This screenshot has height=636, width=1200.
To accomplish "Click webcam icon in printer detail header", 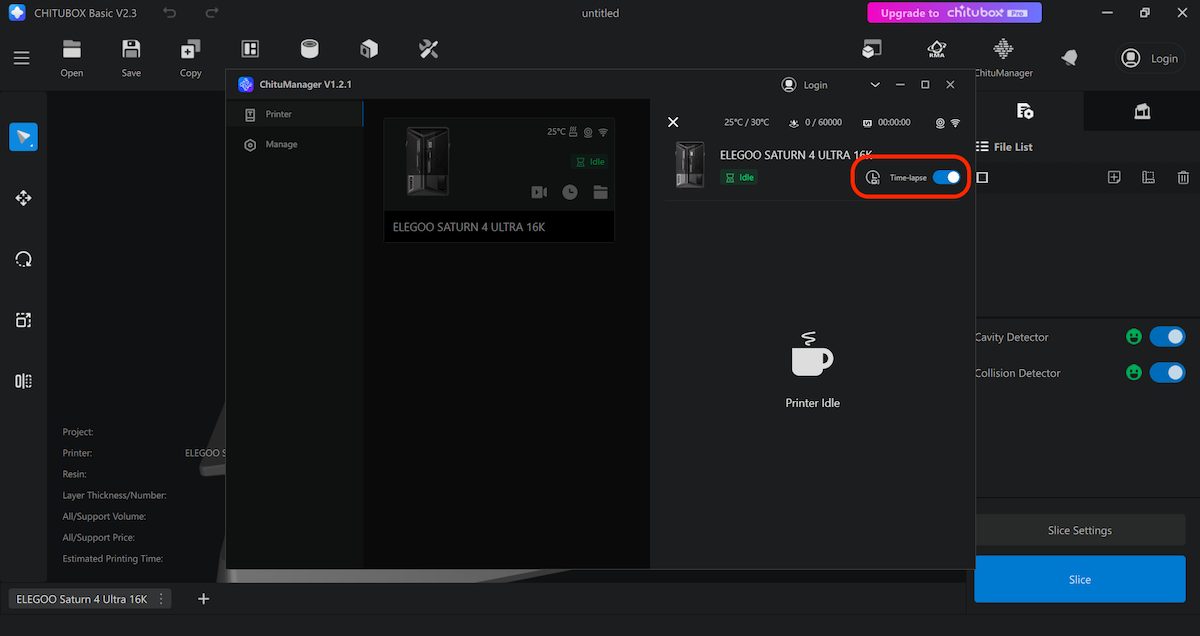I will coord(940,122).
